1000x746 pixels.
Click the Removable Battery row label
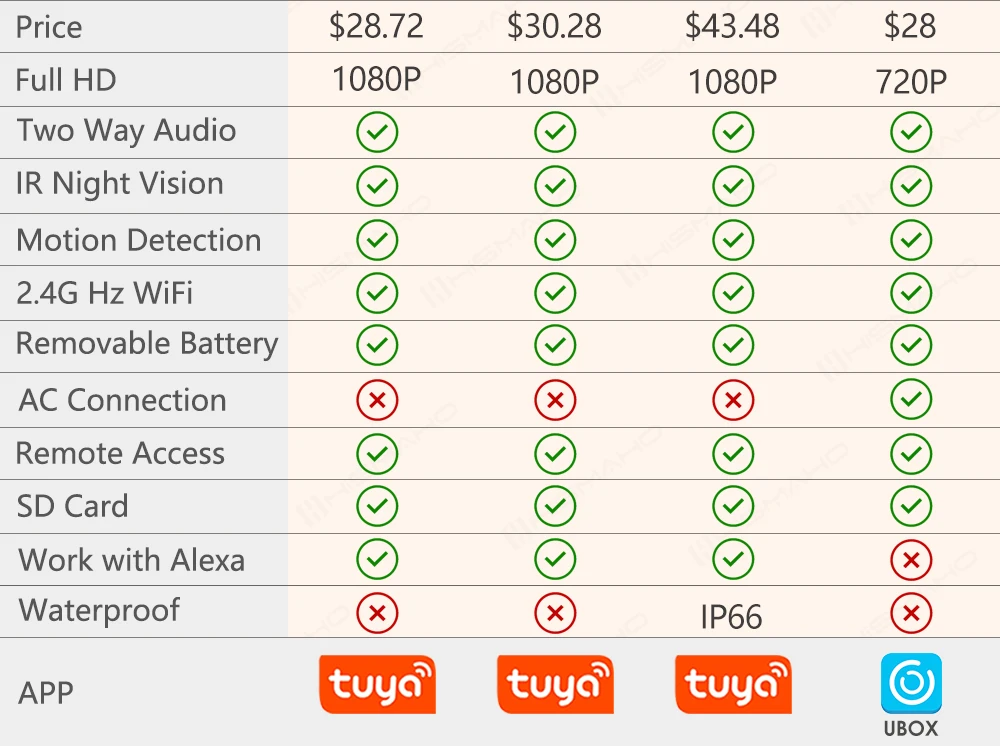tap(147, 344)
